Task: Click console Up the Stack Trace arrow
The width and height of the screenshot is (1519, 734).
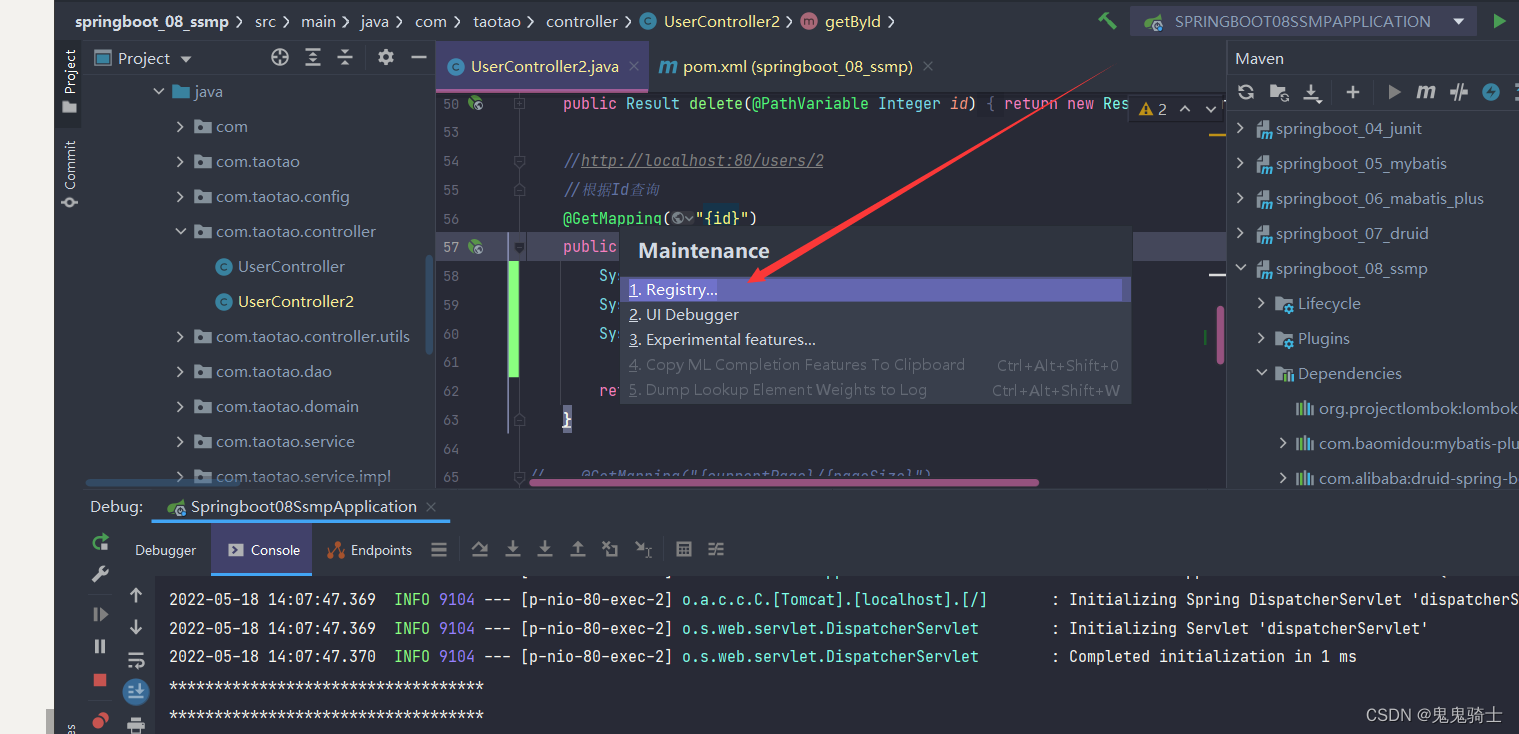Action: [x=136, y=595]
